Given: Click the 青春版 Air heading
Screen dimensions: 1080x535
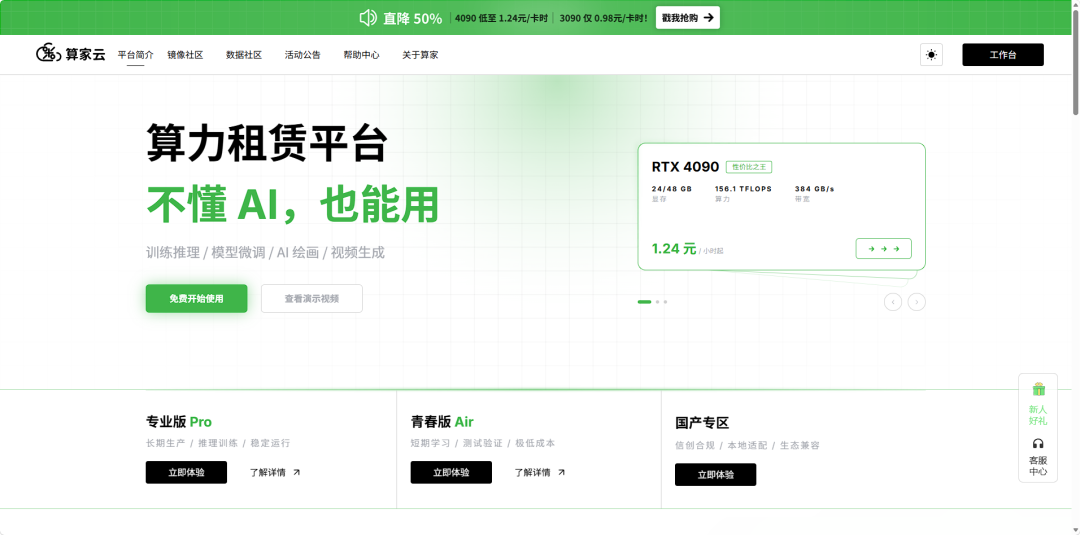Looking at the screenshot, I should 442,421.
